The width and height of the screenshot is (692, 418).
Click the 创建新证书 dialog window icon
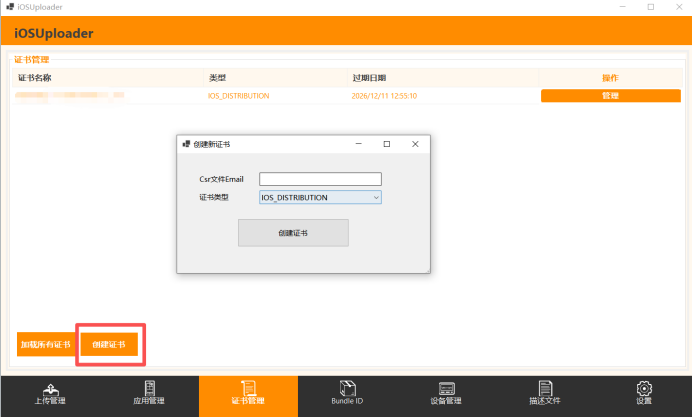tap(186, 144)
